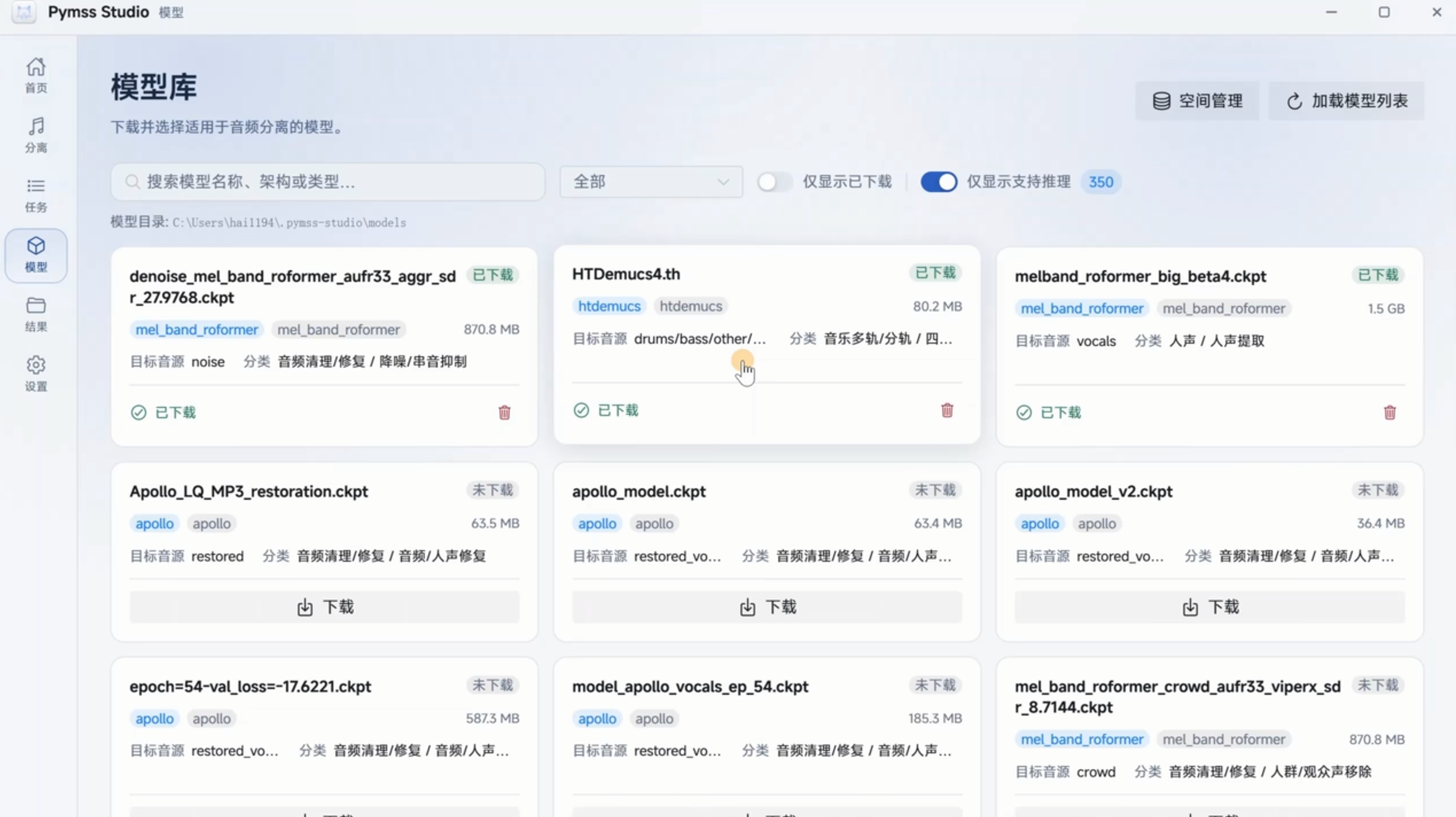Download apollo_model_v2.ckpt
This screenshot has height=817, width=1456.
coord(1209,606)
